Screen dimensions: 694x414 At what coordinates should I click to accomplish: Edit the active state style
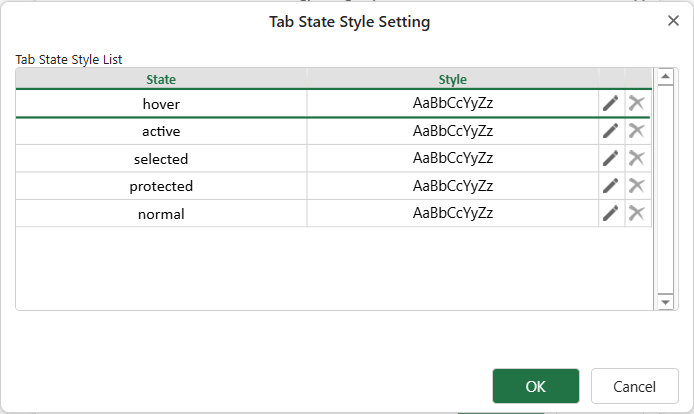coord(611,131)
